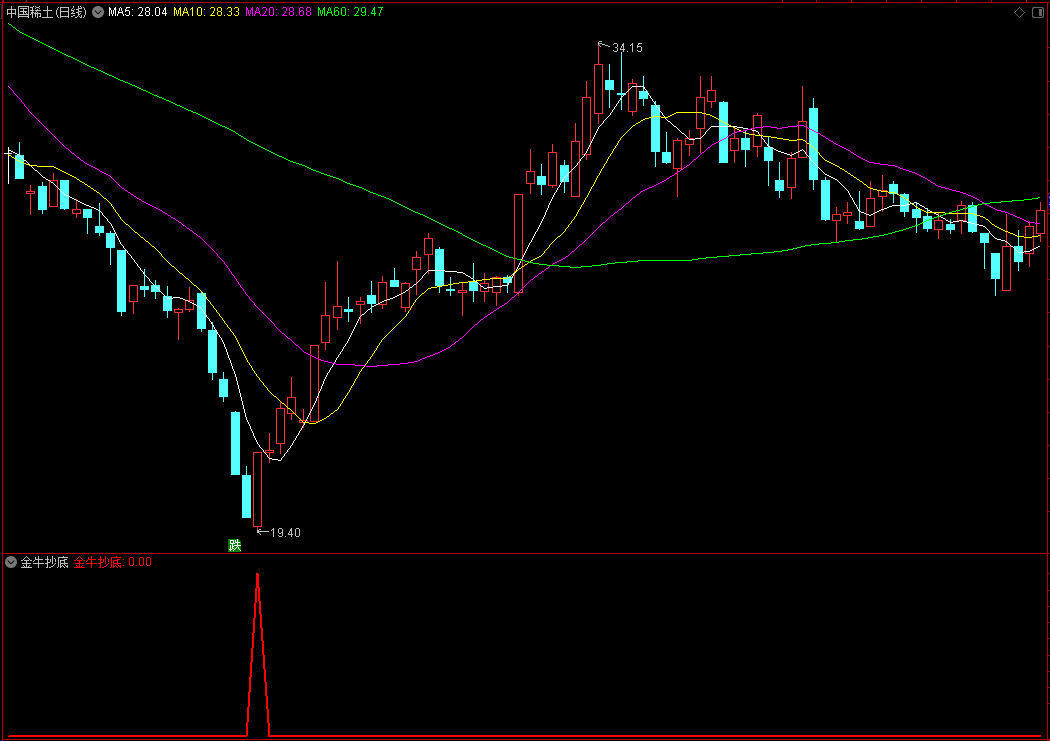Screen dimensions: 1050x741
Task: Click the green MA60: 29.47 label
Action: (x=350, y=12)
